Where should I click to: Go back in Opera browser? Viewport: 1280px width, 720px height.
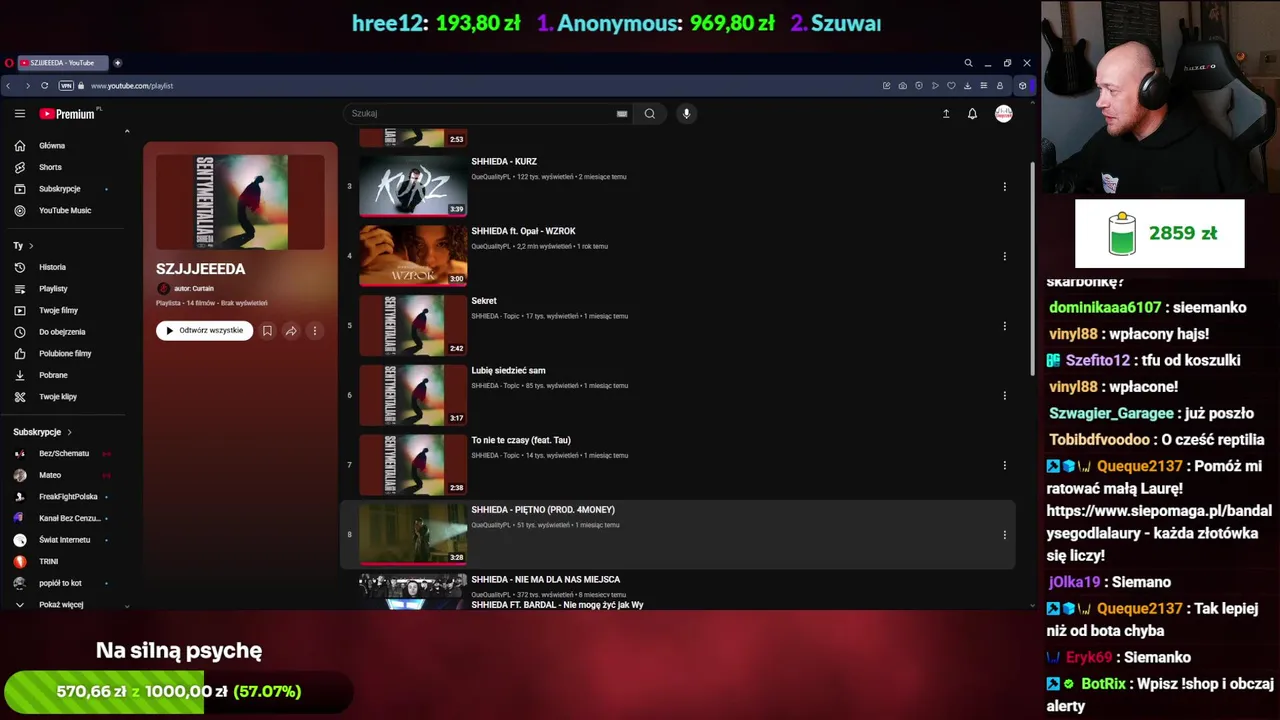point(9,86)
